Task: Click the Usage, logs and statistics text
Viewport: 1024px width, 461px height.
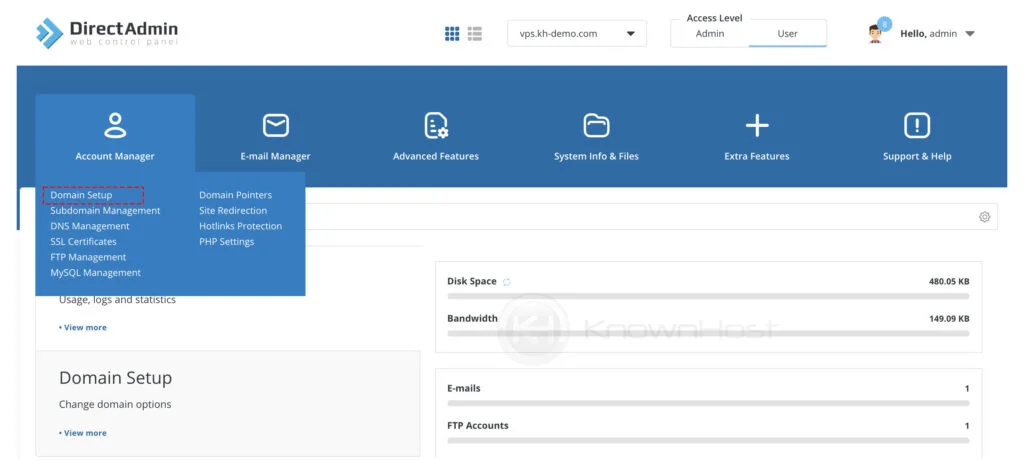Action: 118,300
